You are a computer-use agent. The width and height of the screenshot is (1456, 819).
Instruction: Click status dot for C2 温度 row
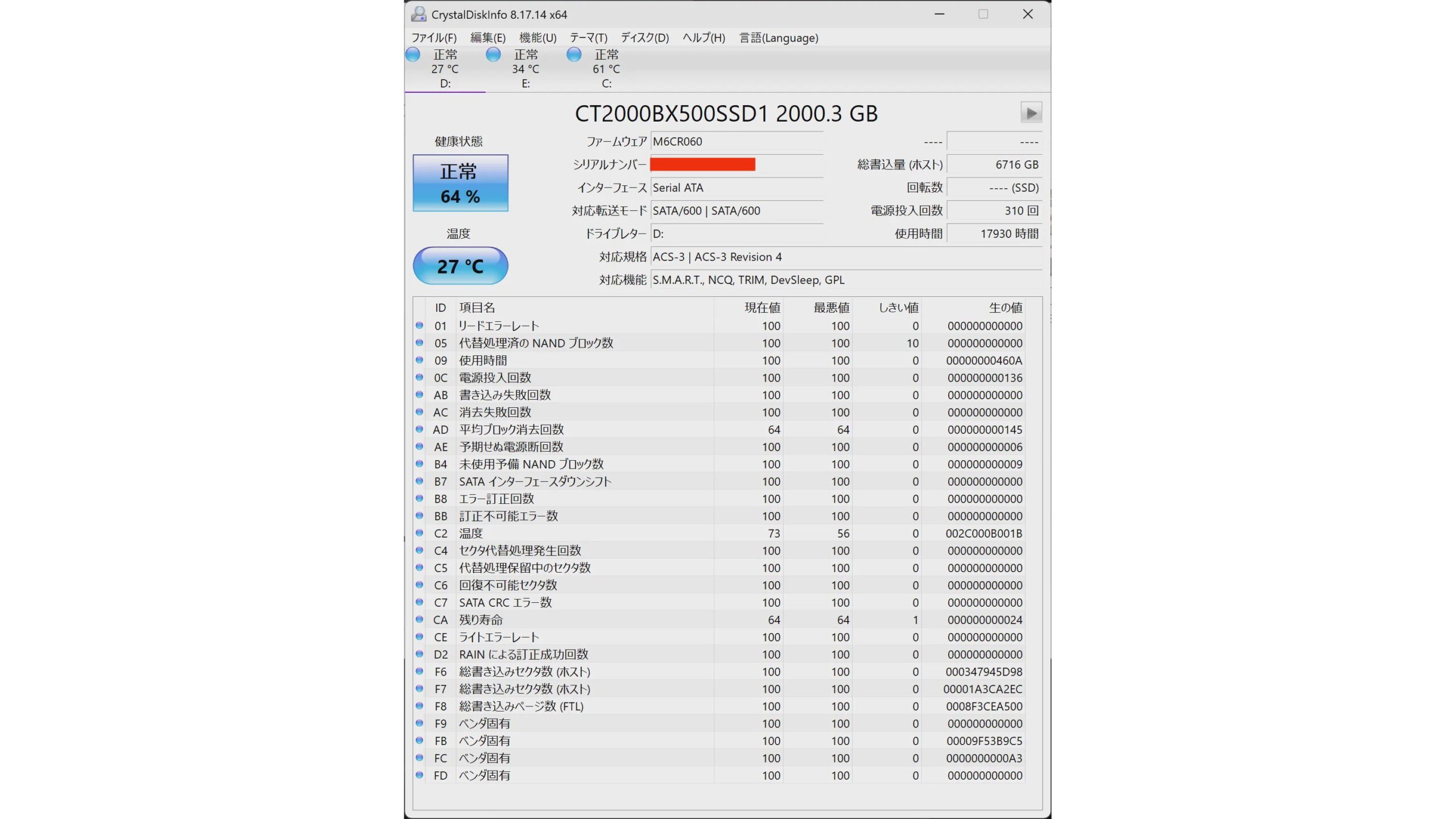coord(419,533)
